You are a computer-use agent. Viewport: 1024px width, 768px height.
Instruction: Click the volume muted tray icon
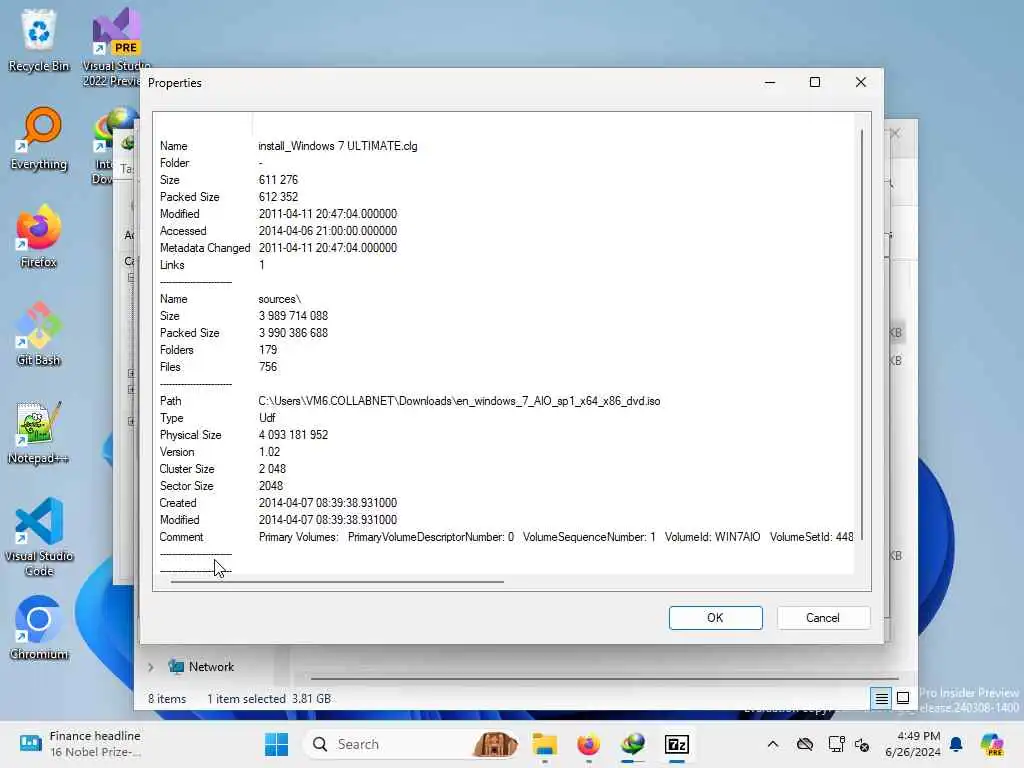(x=862, y=744)
